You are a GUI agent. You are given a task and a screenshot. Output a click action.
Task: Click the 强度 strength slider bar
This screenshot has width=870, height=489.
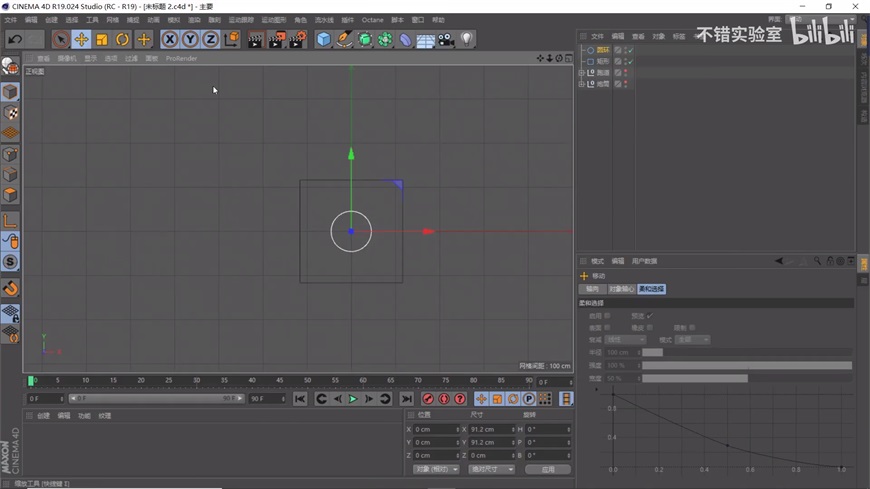(746, 365)
